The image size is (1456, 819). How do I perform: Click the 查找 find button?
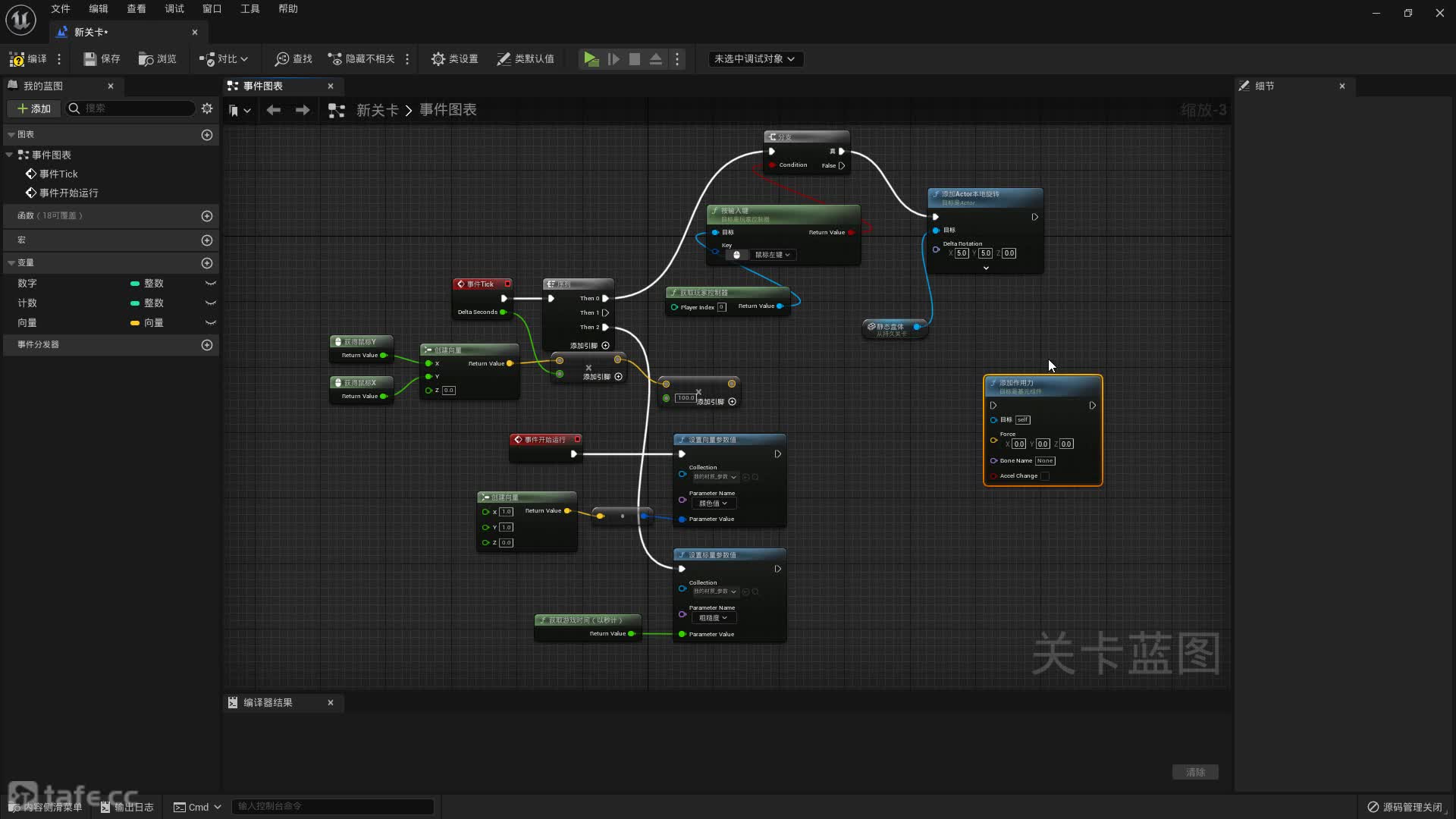(x=294, y=58)
